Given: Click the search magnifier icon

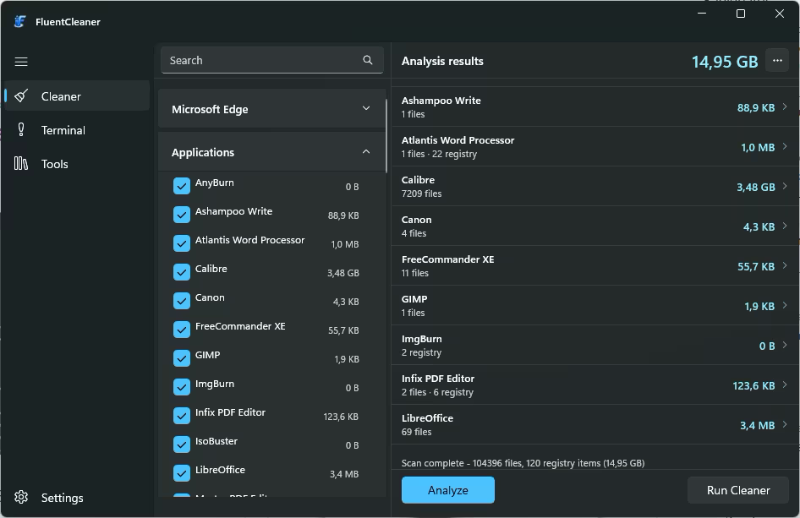Looking at the screenshot, I should [367, 60].
